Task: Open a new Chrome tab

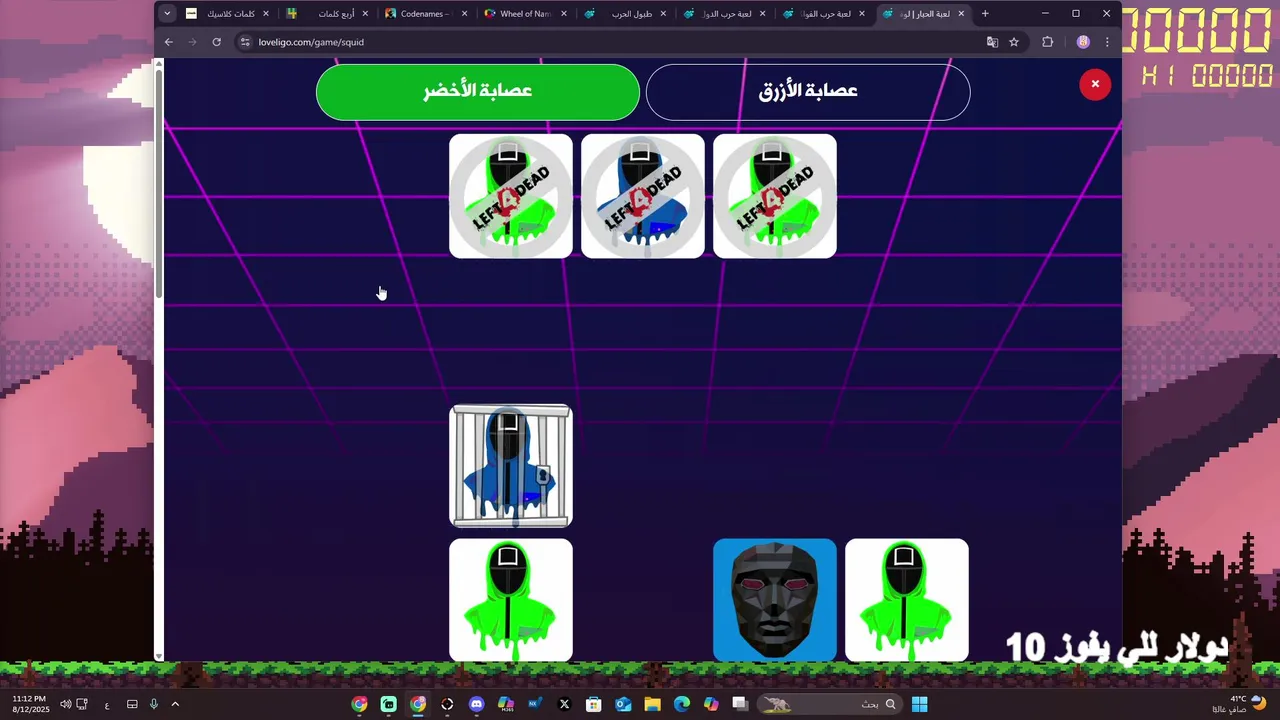Action: pos(985,14)
